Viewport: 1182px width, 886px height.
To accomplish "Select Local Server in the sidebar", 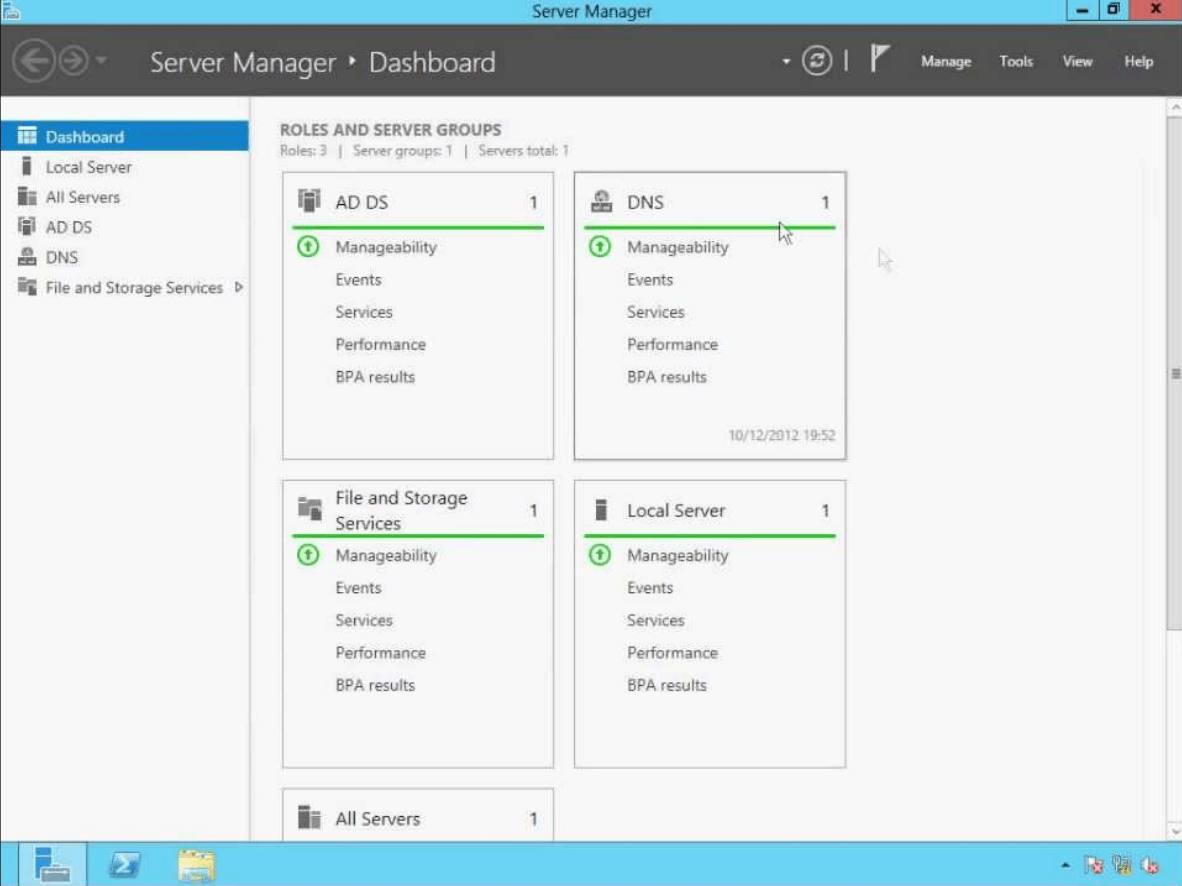I will [124, 167].
